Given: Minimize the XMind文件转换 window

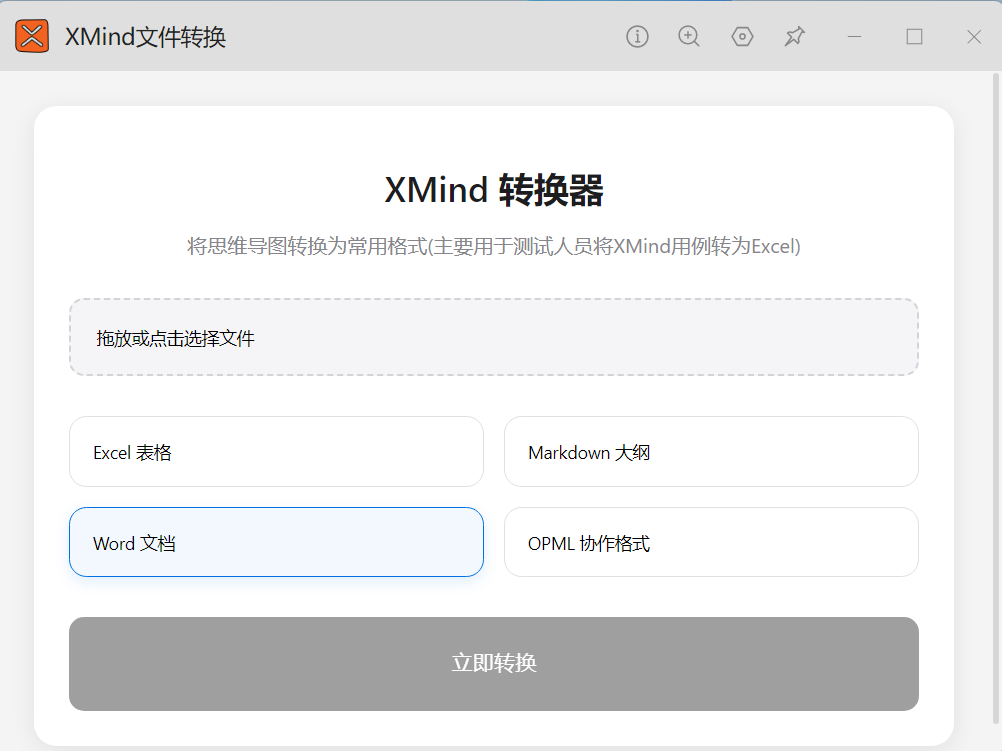Looking at the screenshot, I should click(x=854, y=36).
